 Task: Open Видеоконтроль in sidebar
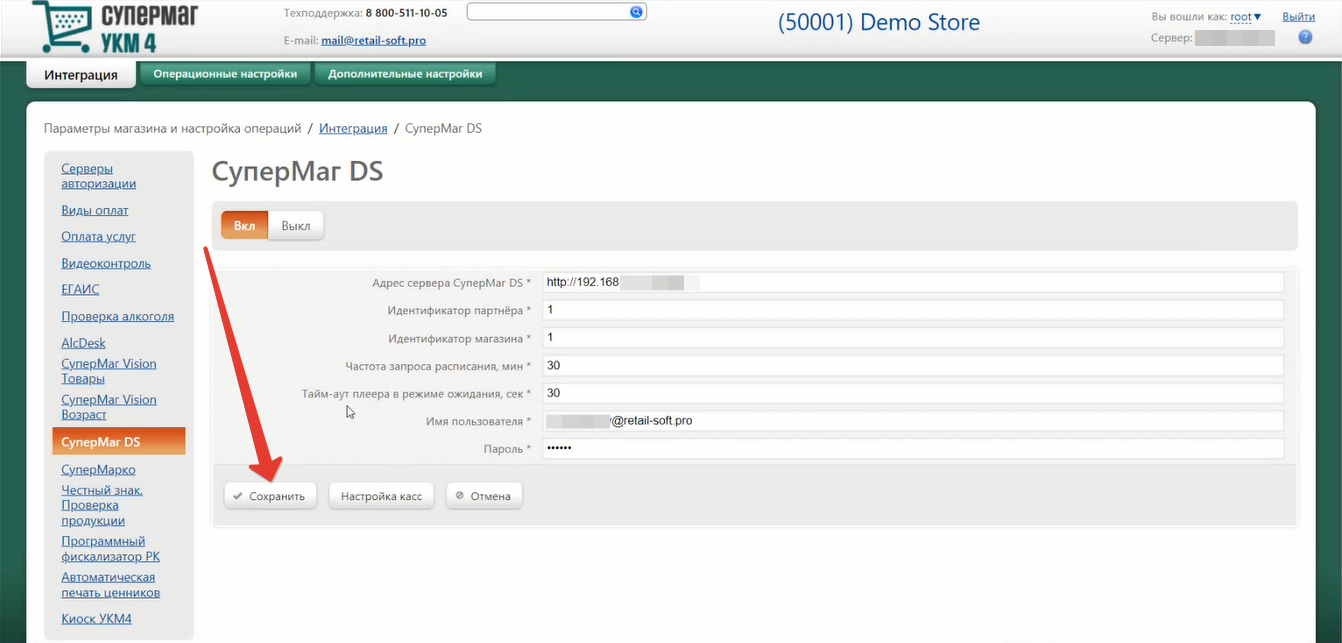(x=106, y=264)
